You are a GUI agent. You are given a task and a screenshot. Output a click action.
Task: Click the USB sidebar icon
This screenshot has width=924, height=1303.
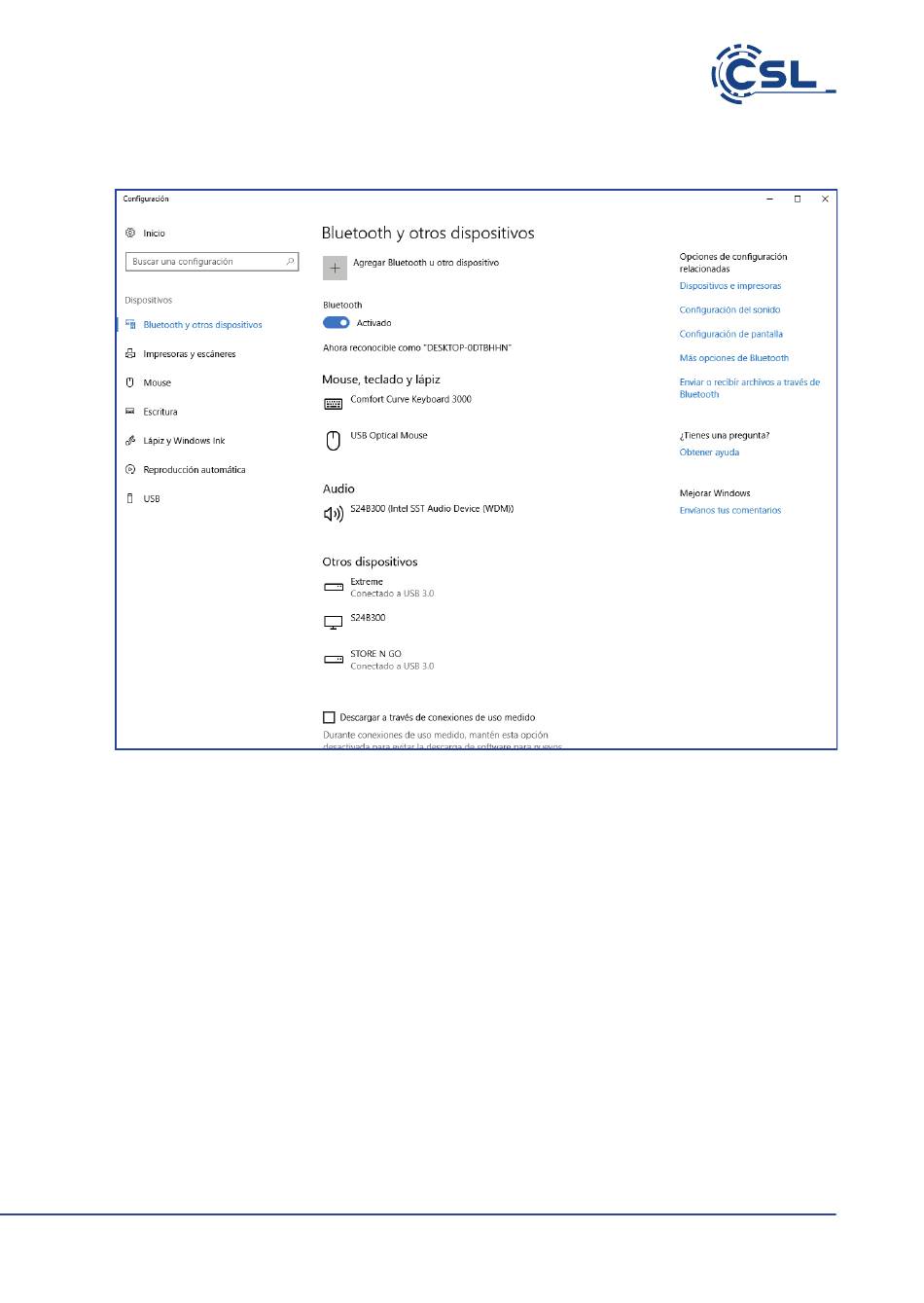coord(130,498)
